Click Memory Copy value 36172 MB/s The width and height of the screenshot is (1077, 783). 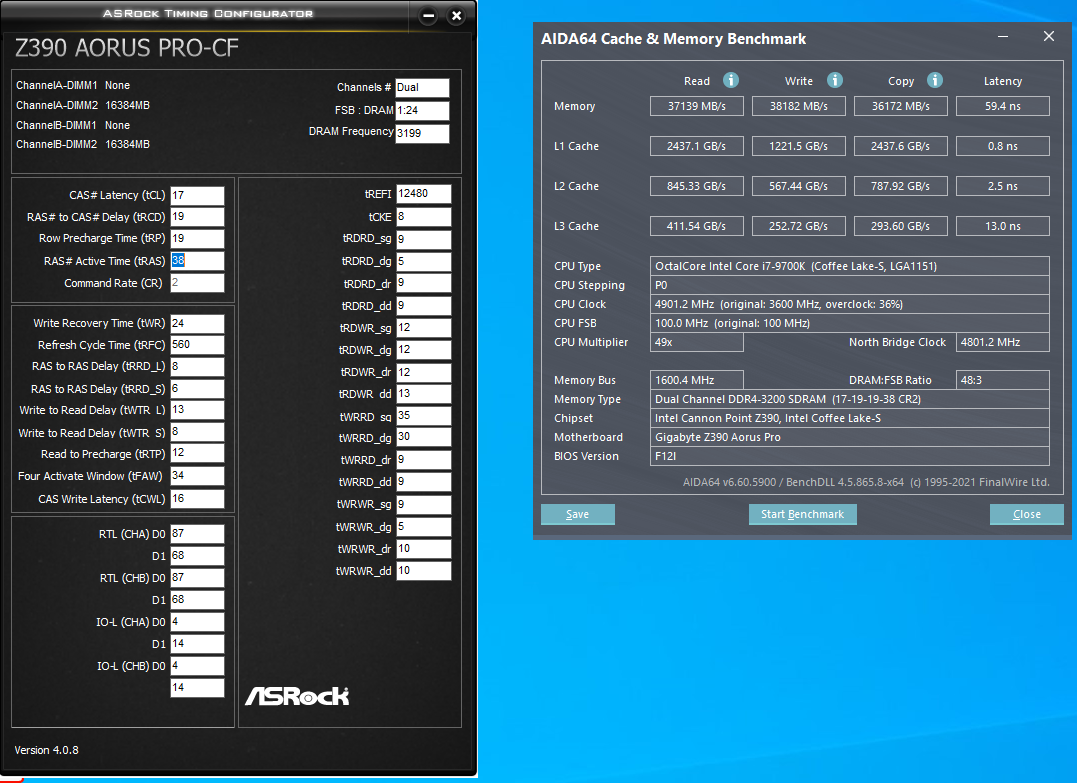point(900,106)
